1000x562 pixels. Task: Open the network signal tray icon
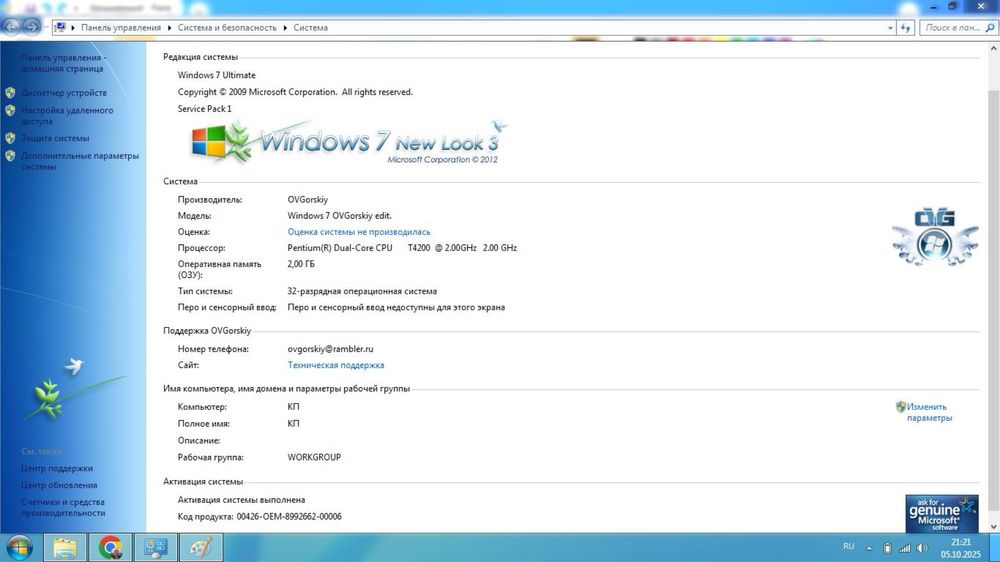tap(904, 548)
